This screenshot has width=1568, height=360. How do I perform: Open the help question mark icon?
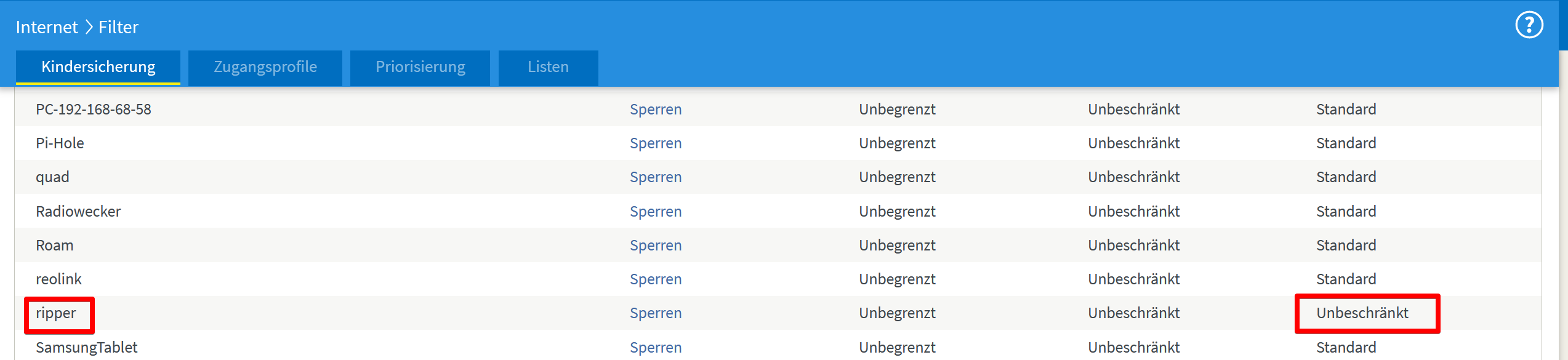click(x=1529, y=26)
